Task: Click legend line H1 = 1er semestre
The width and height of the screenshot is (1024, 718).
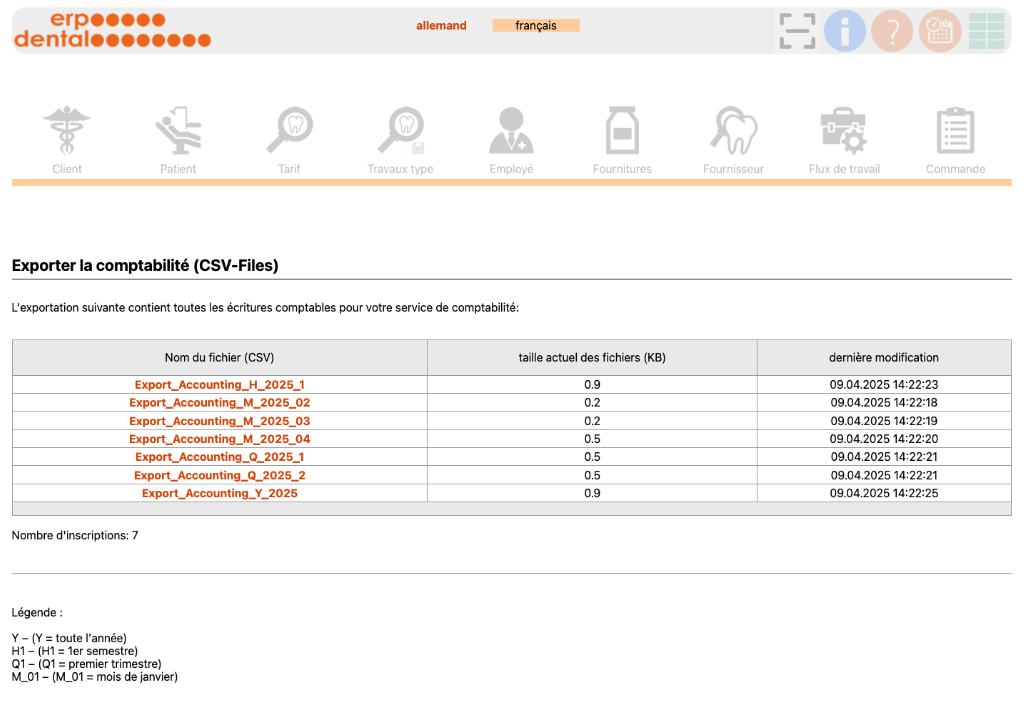Action: [75, 651]
